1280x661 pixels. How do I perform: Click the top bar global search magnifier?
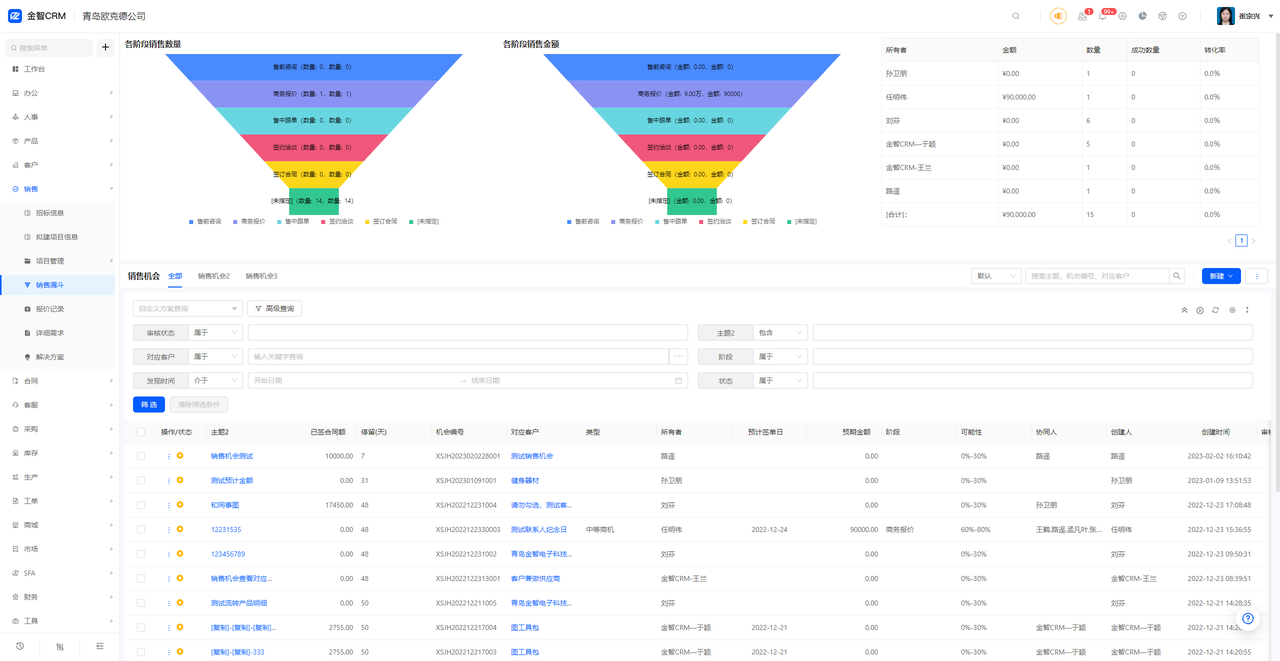point(1016,16)
